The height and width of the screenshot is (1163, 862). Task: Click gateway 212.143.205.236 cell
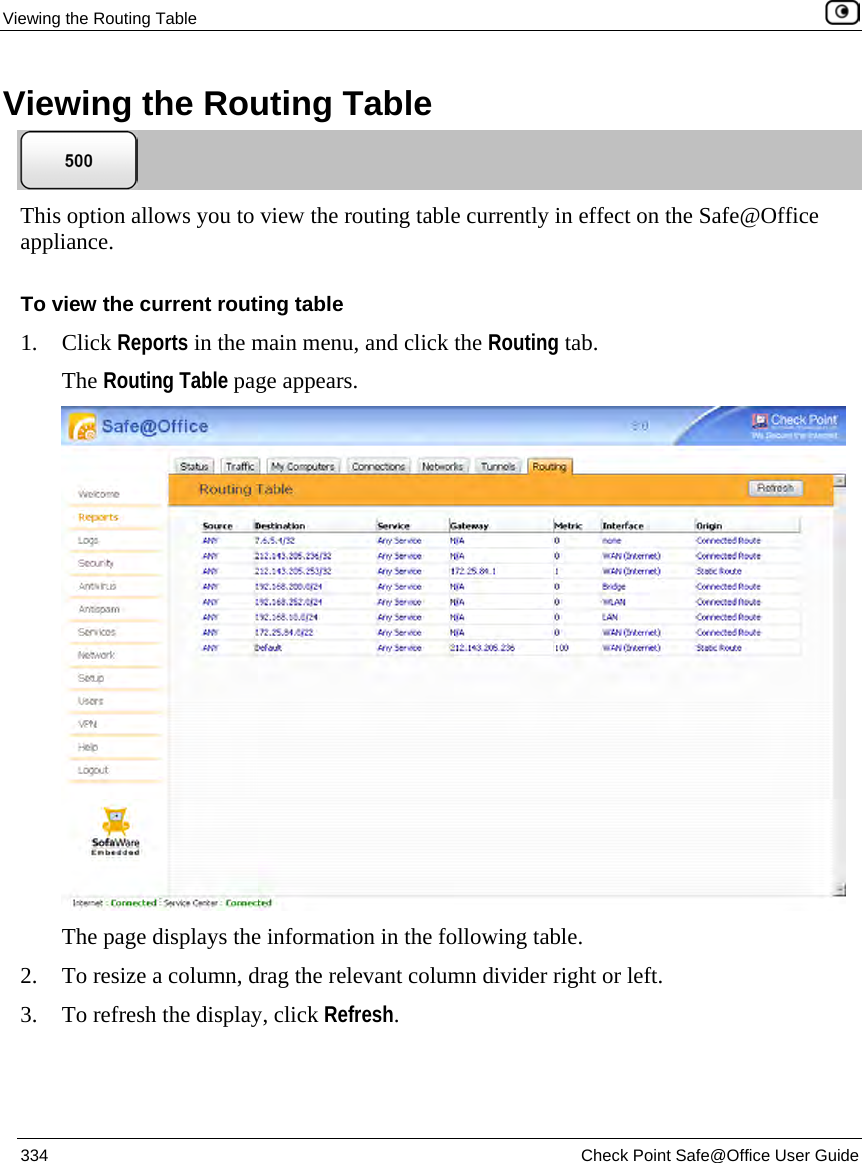click(x=482, y=648)
